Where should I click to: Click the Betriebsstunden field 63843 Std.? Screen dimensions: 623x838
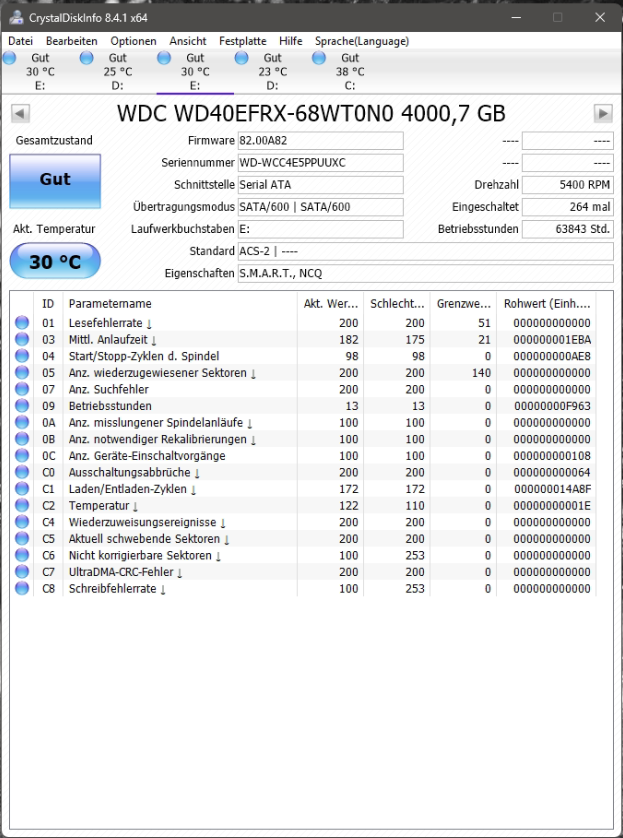(567, 229)
